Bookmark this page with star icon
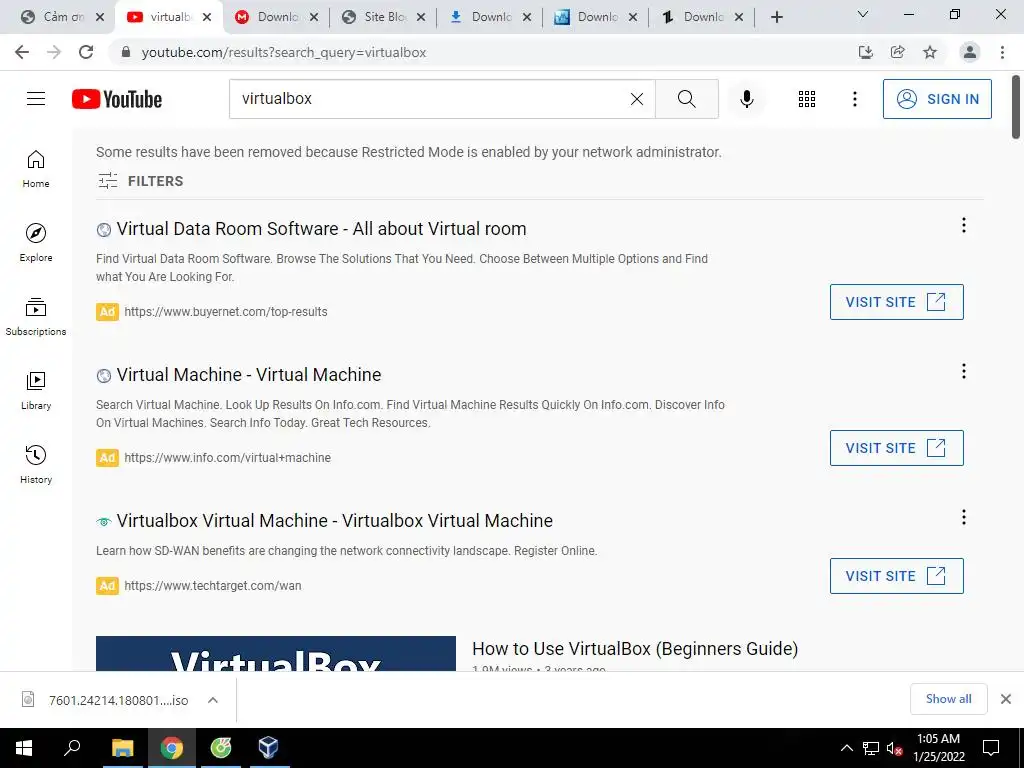 pyautogui.click(x=930, y=52)
